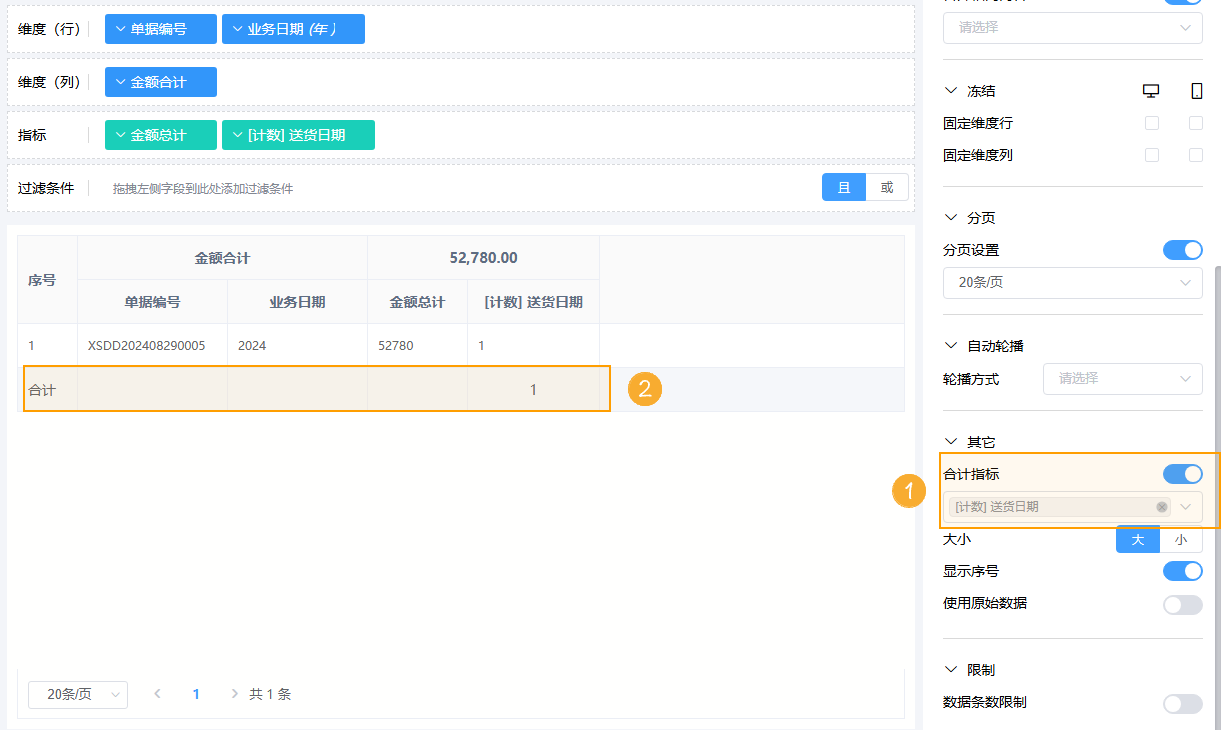Select the 小 size option
The image size is (1221, 730).
pos(1181,539)
